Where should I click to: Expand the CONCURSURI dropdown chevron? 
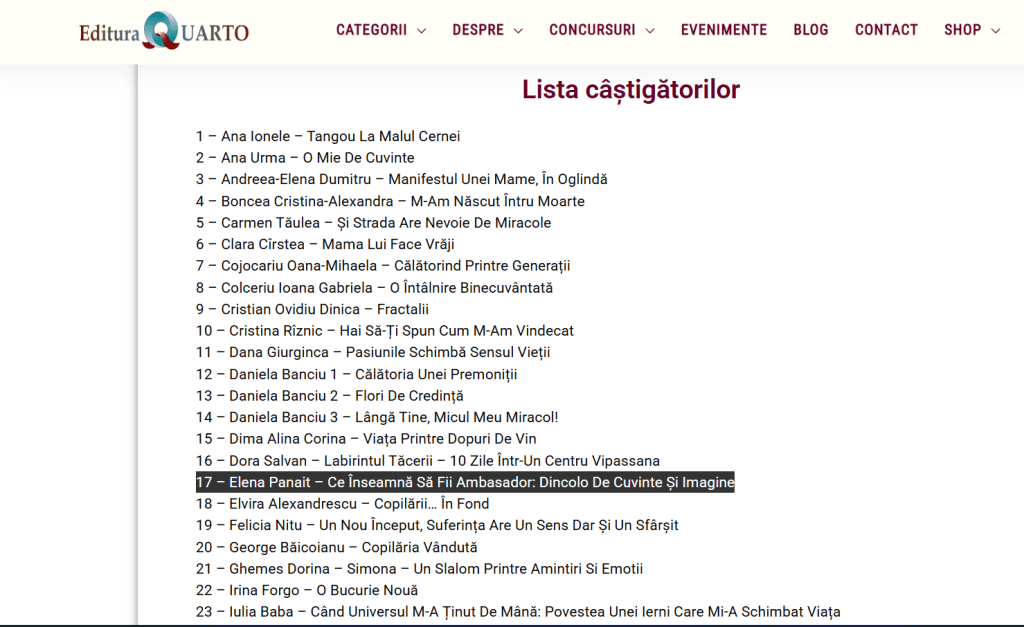pyautogui.click(x=650, y=31)
